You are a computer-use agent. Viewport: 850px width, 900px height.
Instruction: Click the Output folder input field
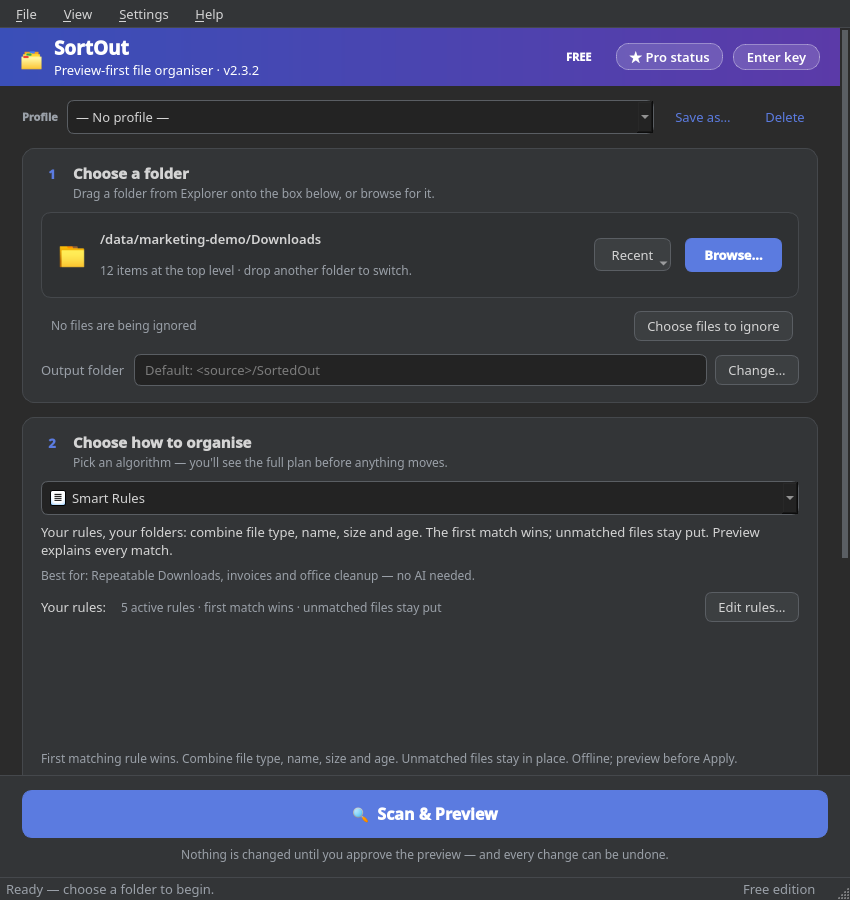coord(420,370)
